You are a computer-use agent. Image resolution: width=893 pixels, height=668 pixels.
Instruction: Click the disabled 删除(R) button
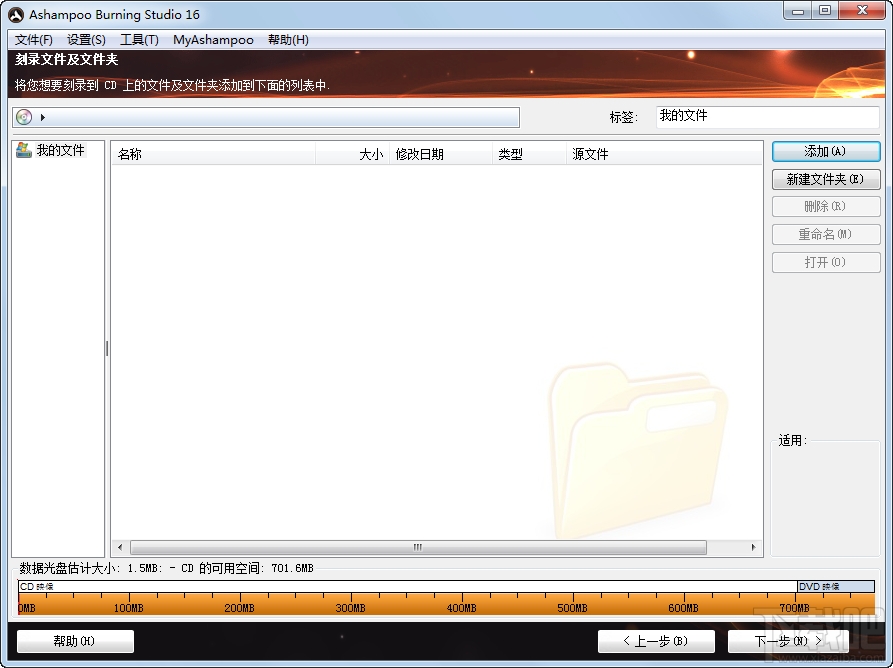pyautogui.click(x=825, y=206)
